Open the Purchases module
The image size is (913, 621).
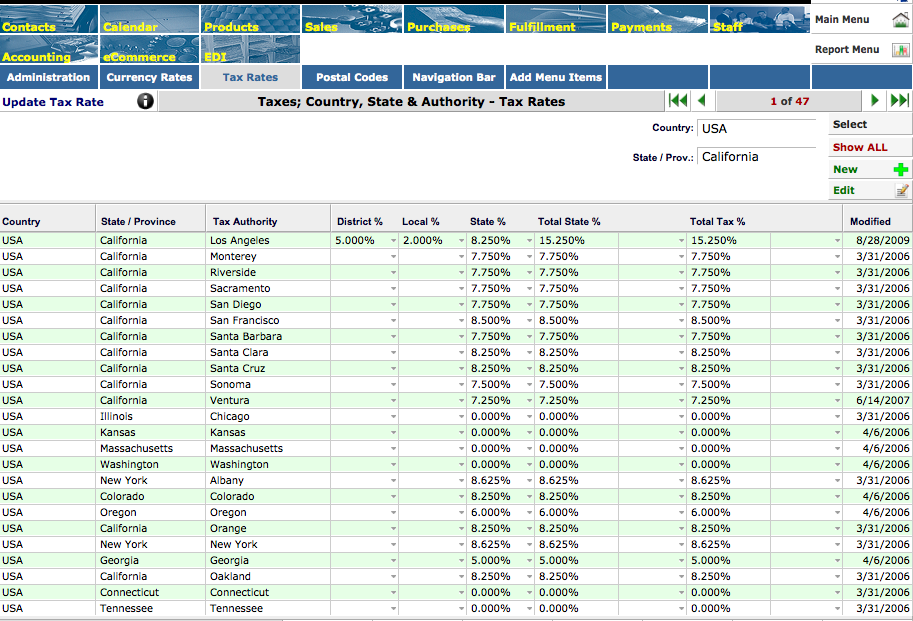click(454, 19)
